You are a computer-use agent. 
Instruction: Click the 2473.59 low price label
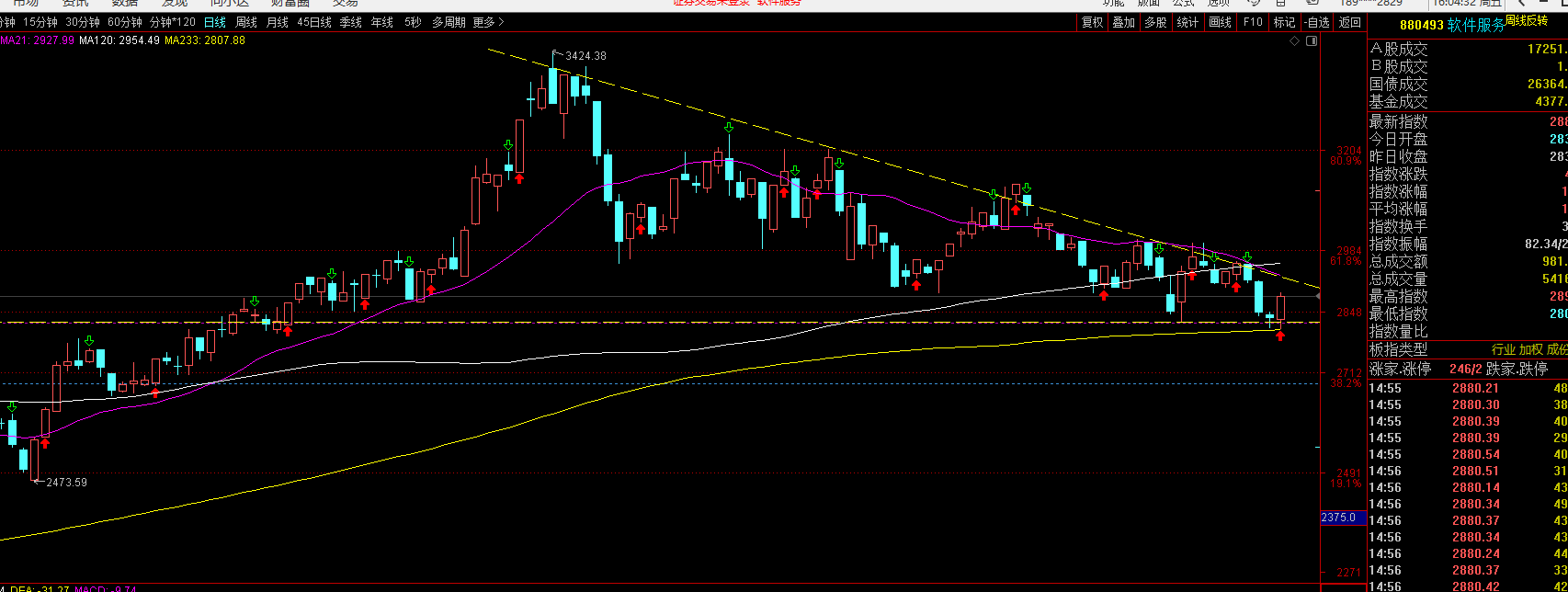[x=66, y=482]
